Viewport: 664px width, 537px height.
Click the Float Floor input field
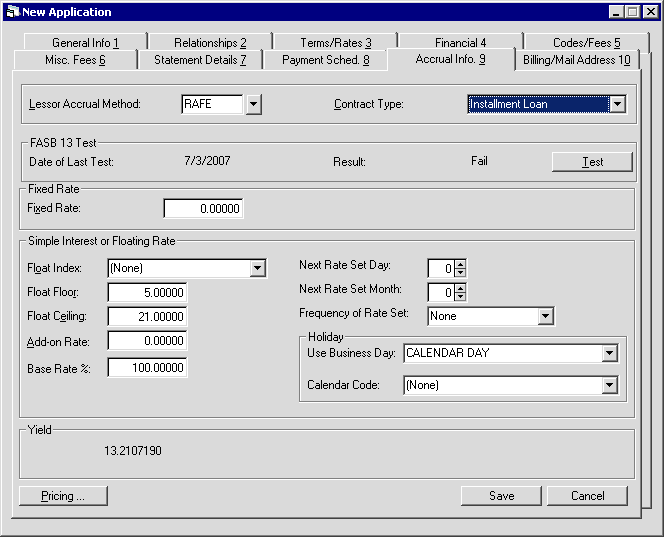[x=147, y=292]
